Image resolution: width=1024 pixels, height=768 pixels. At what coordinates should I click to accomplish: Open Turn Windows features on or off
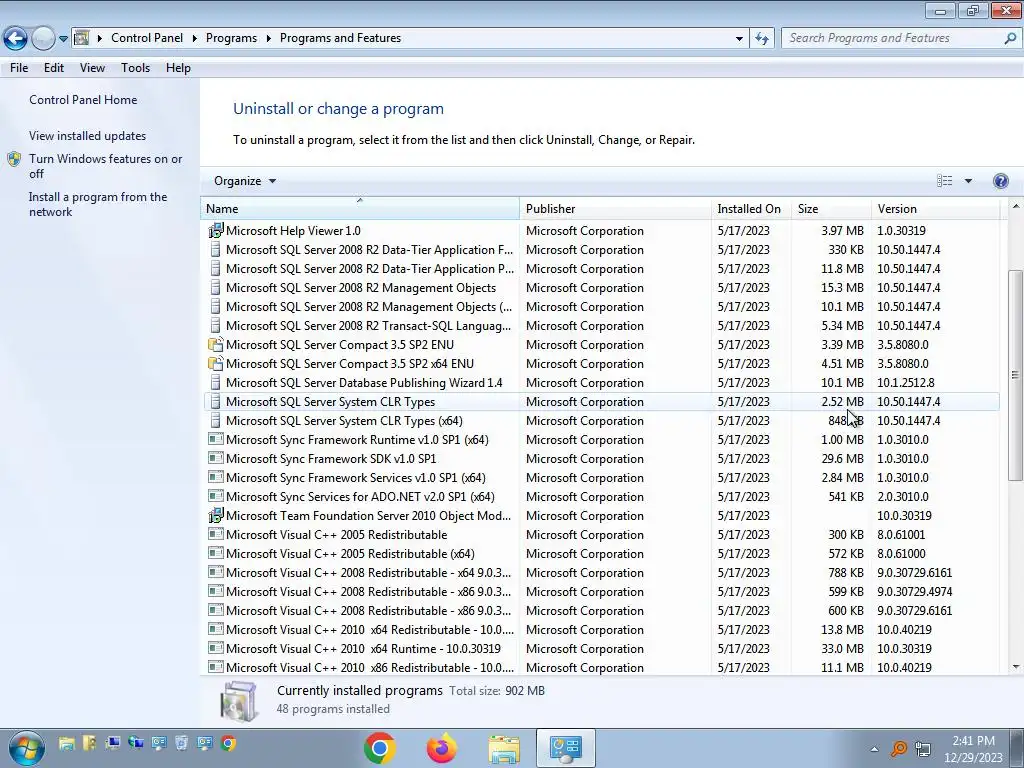coord(105,166)
